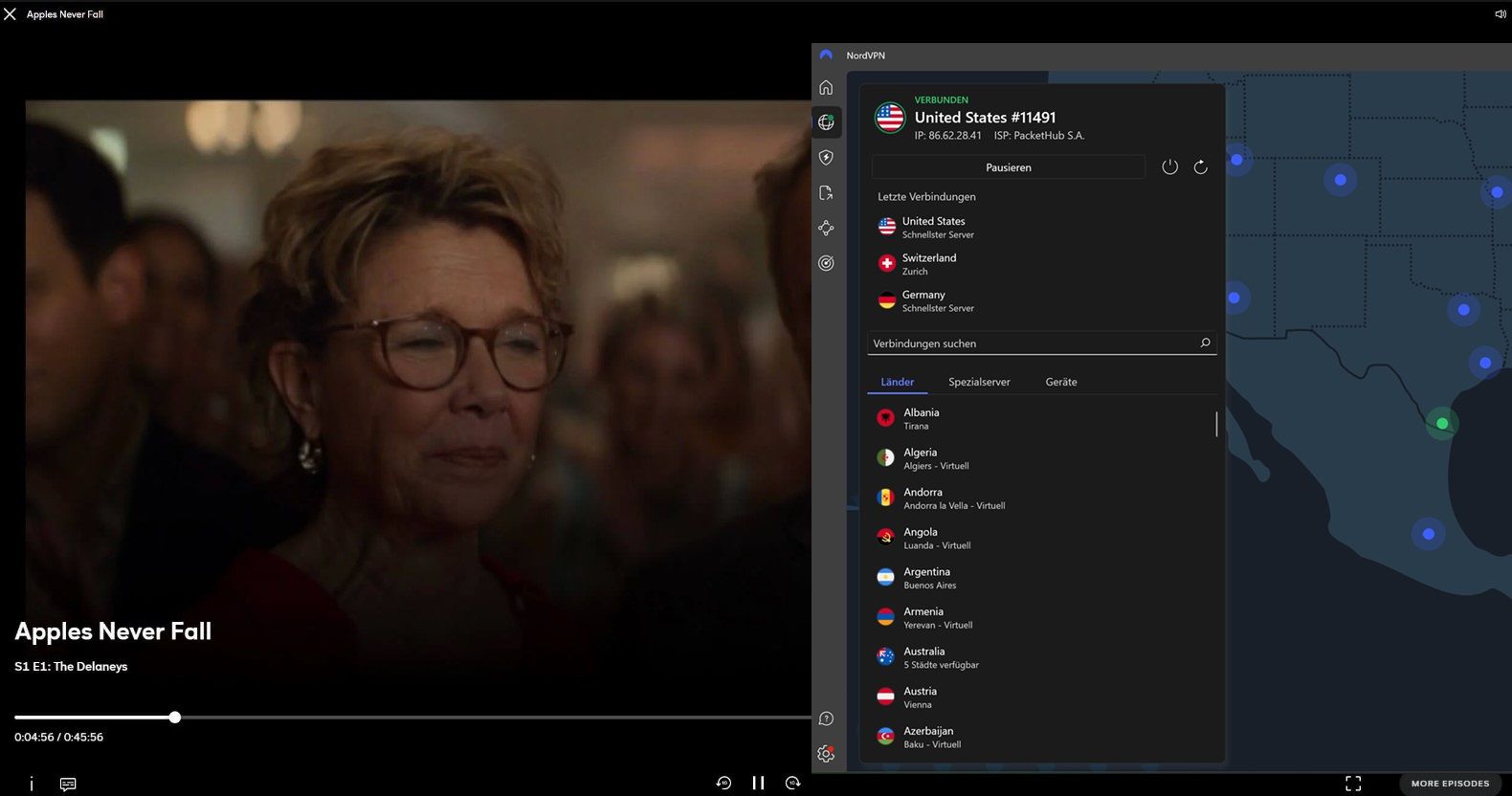Reconnect to recent United States Schnellster Server
The image size is (1512, 796).
pyautogui.click(x=1043, y=227)
